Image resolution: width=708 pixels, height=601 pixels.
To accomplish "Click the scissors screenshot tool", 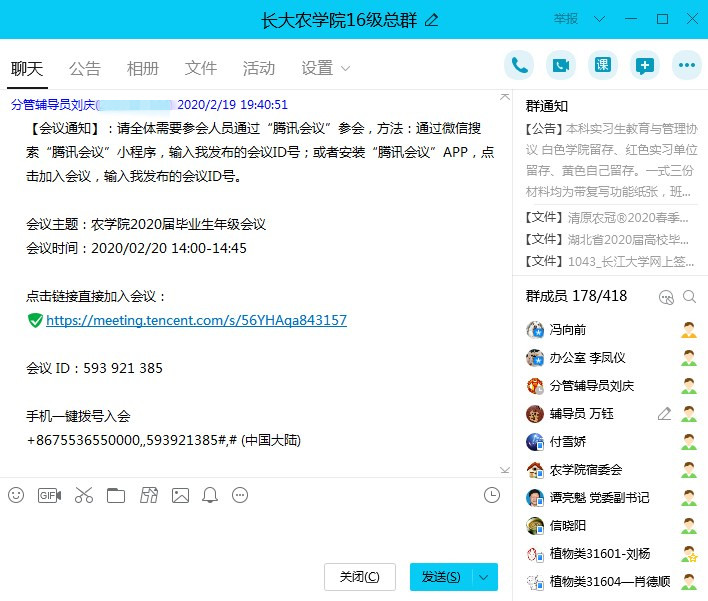I will click(83, 495).
